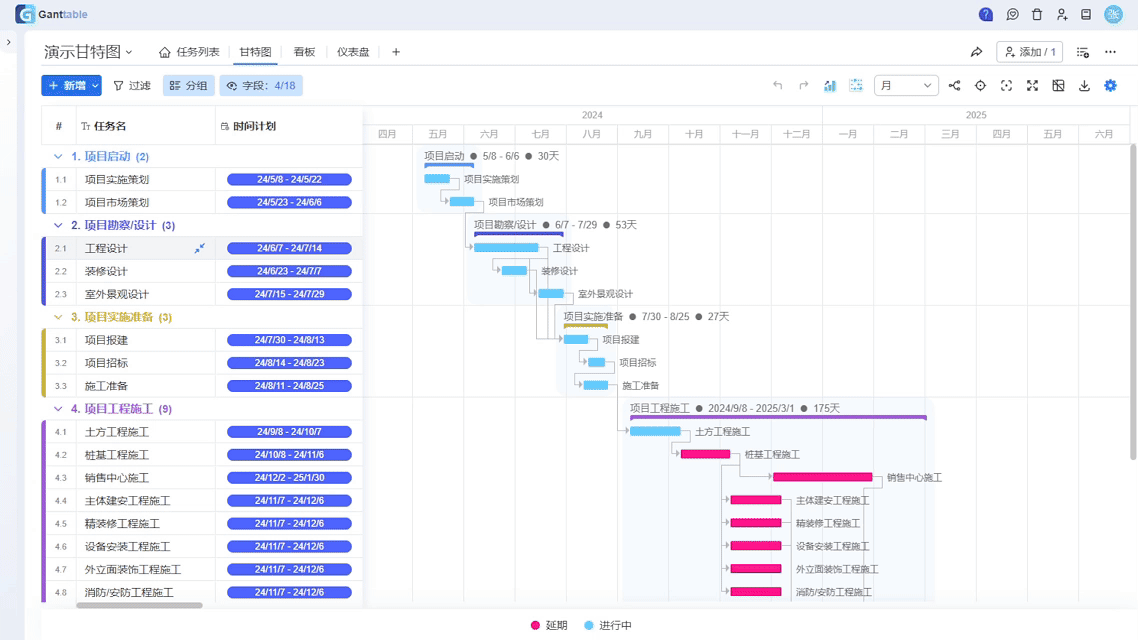Open the trash bin icon in header

pyautogui.click(x=1037, y=15)
